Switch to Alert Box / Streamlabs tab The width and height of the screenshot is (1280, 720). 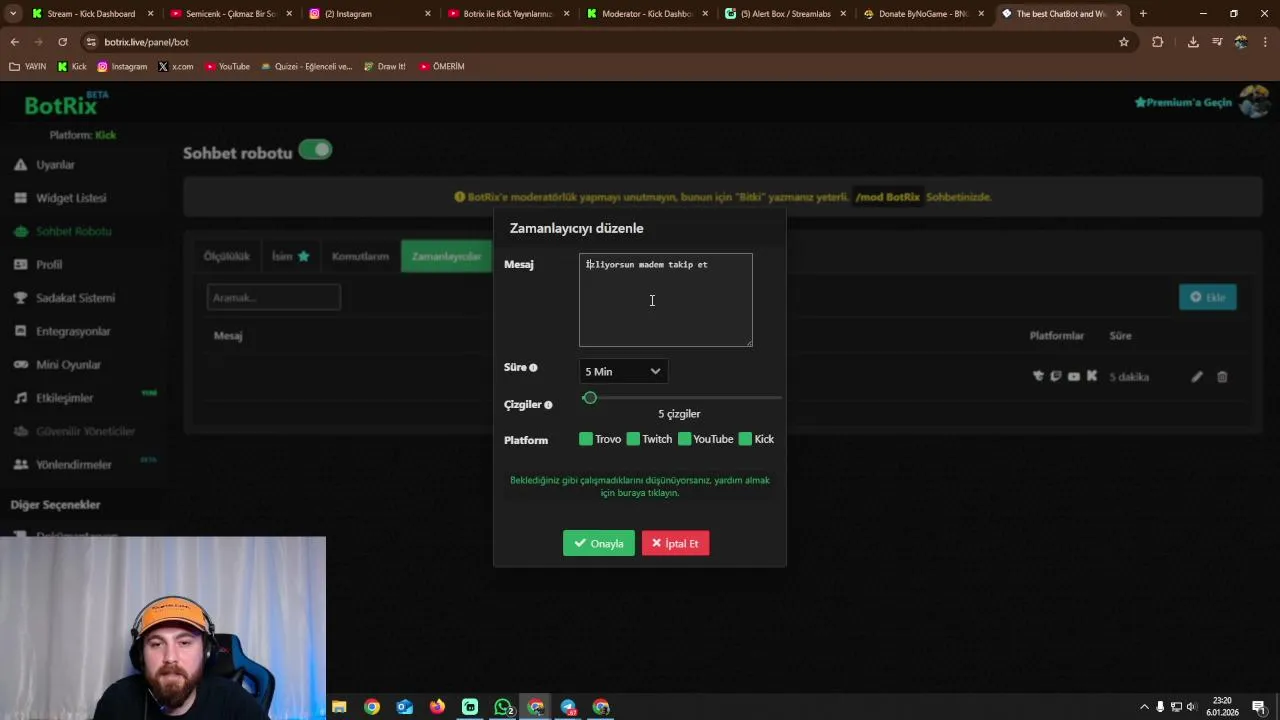(785, 14)
